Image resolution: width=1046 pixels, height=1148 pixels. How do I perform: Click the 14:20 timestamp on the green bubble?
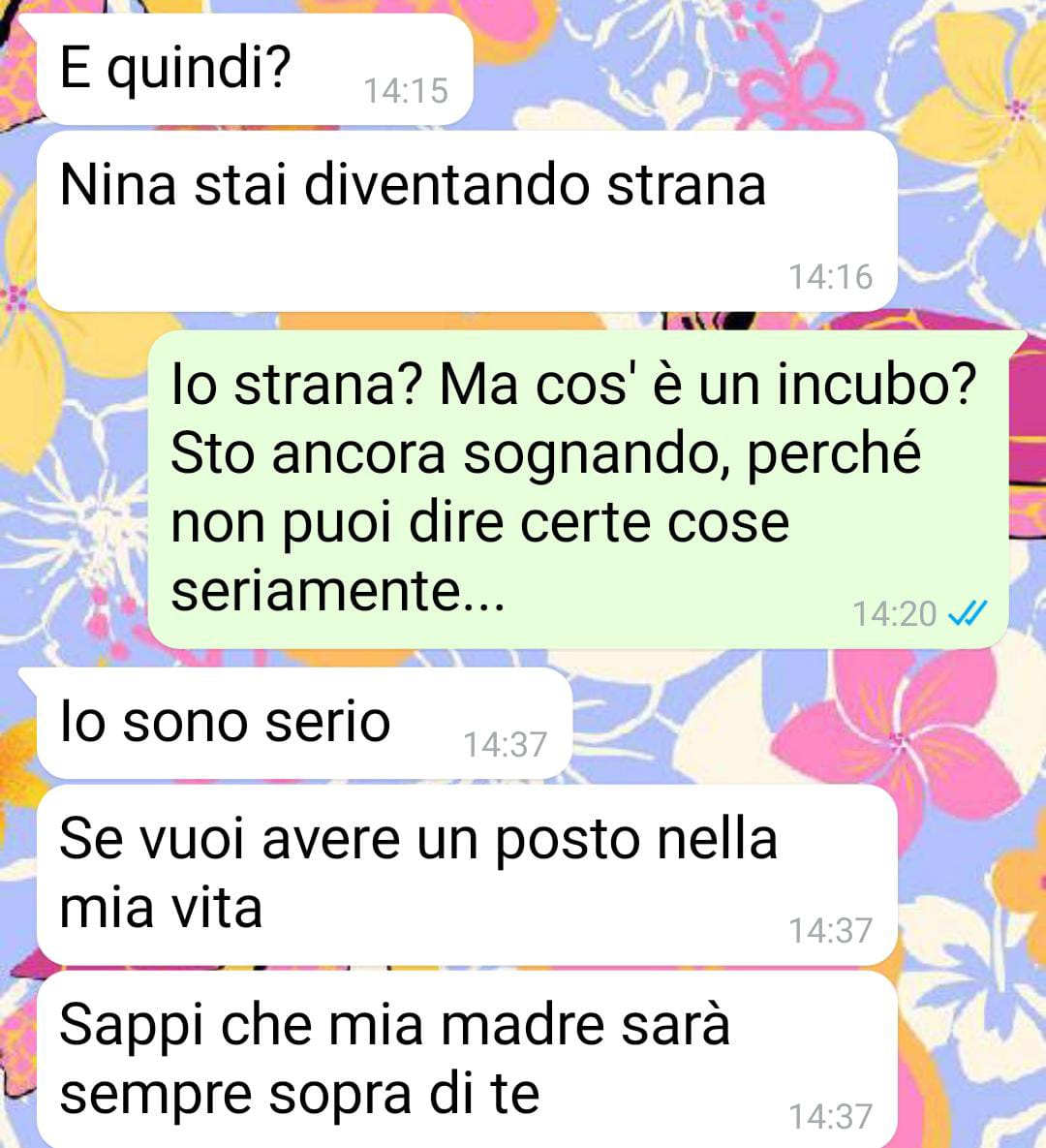pos(895,613)
